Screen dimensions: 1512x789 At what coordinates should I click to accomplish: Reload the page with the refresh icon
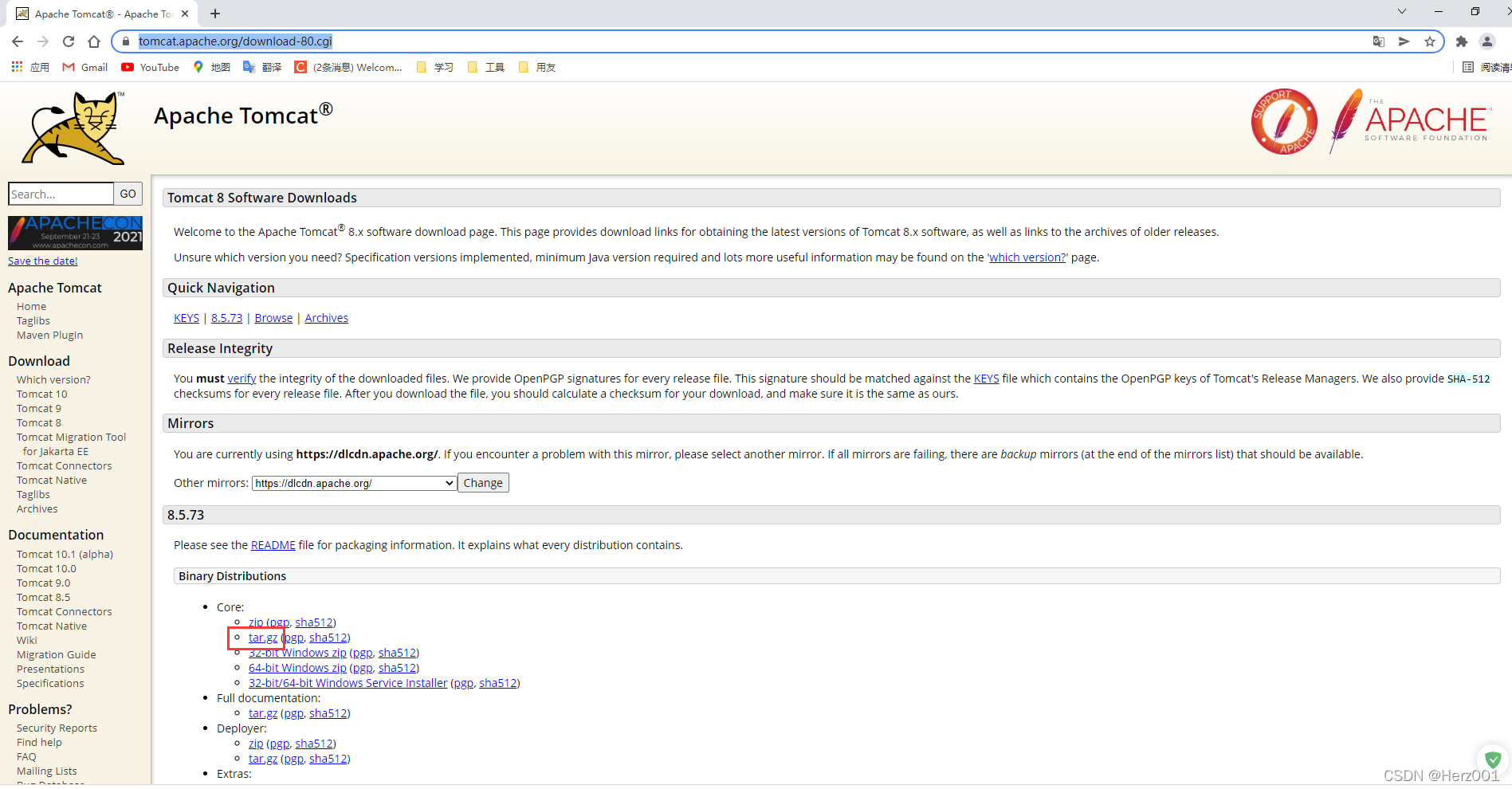tap(69, 41)
